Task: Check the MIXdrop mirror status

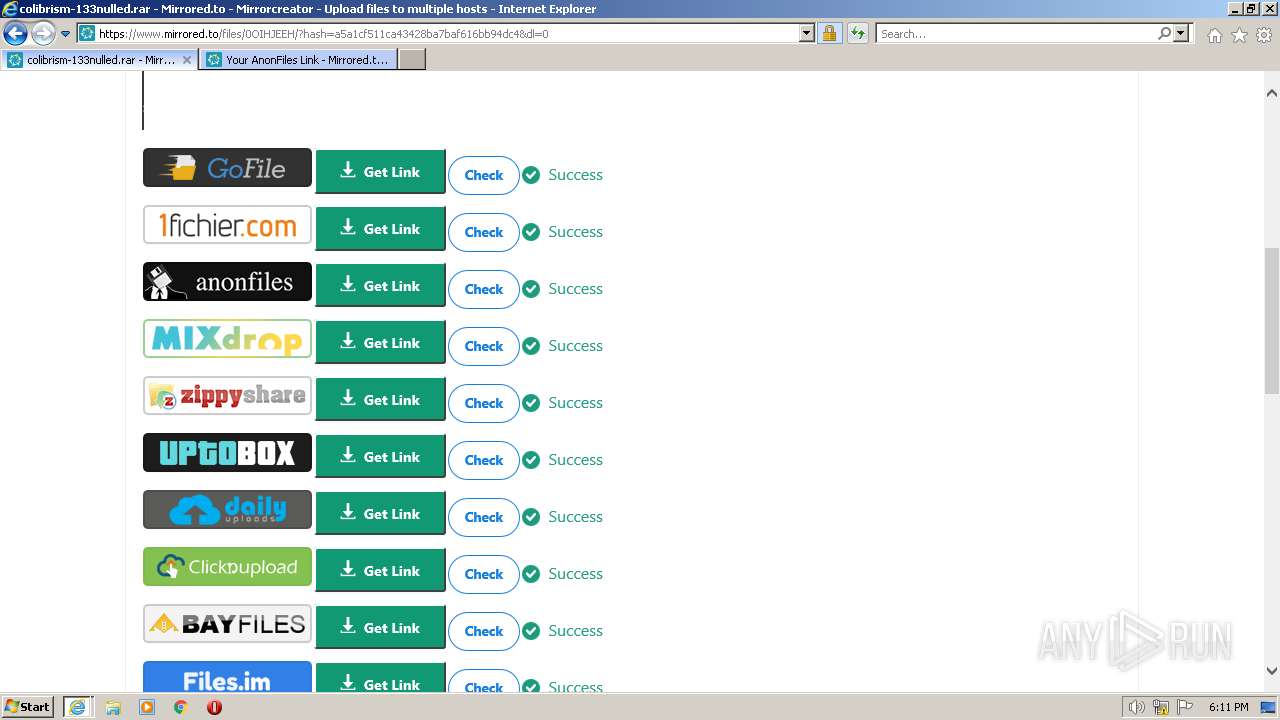Action: [484, 346]
